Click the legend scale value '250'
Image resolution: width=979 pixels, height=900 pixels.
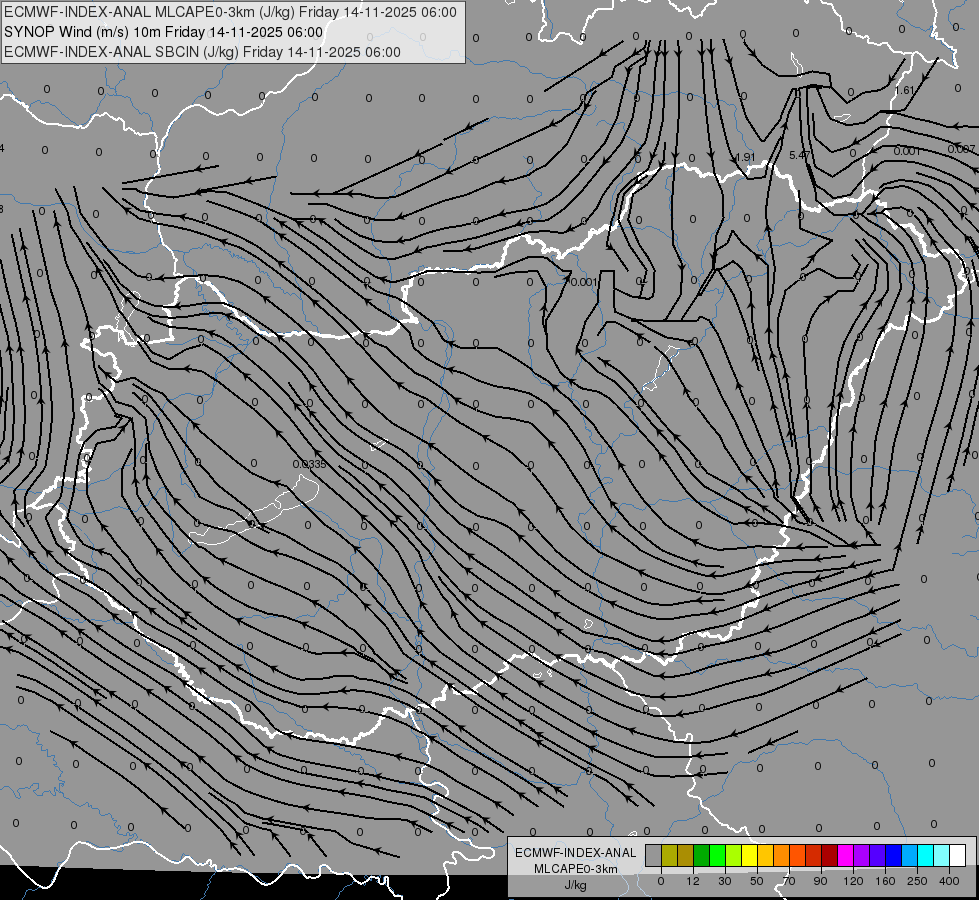917,881
